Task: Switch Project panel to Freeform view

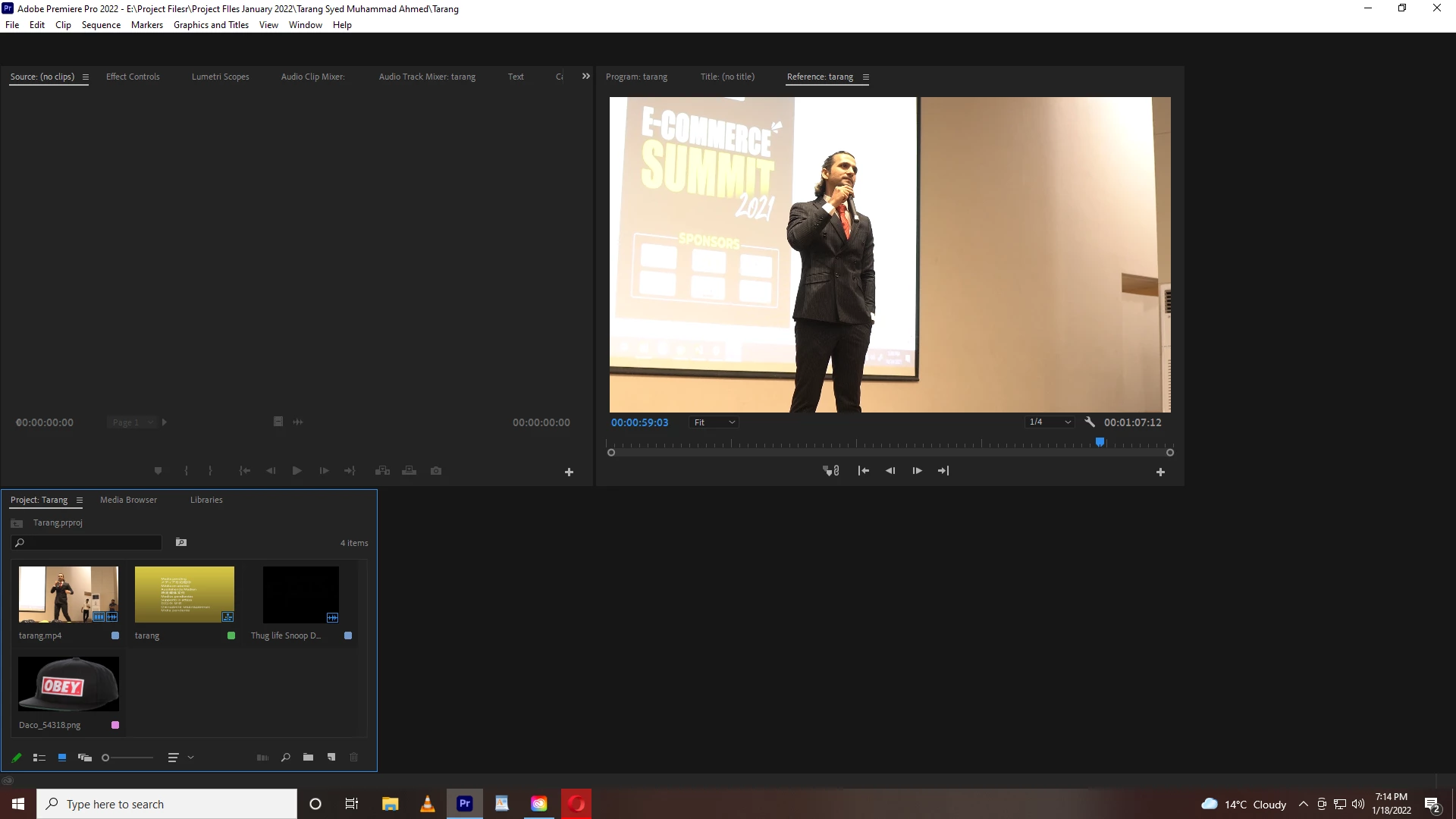Action: coord(85,758)
